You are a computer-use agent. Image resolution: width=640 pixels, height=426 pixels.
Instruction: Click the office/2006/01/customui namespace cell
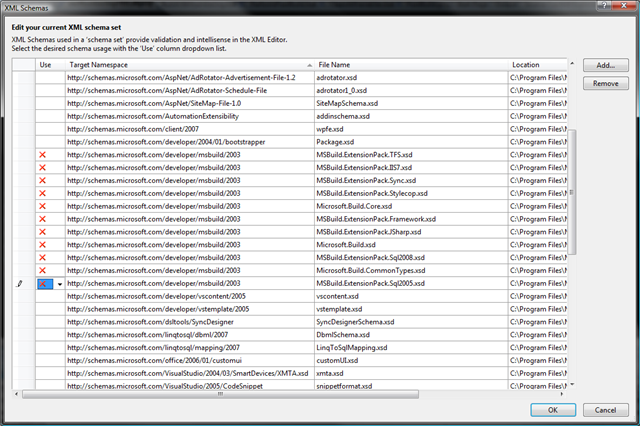[x=190, y=360]
